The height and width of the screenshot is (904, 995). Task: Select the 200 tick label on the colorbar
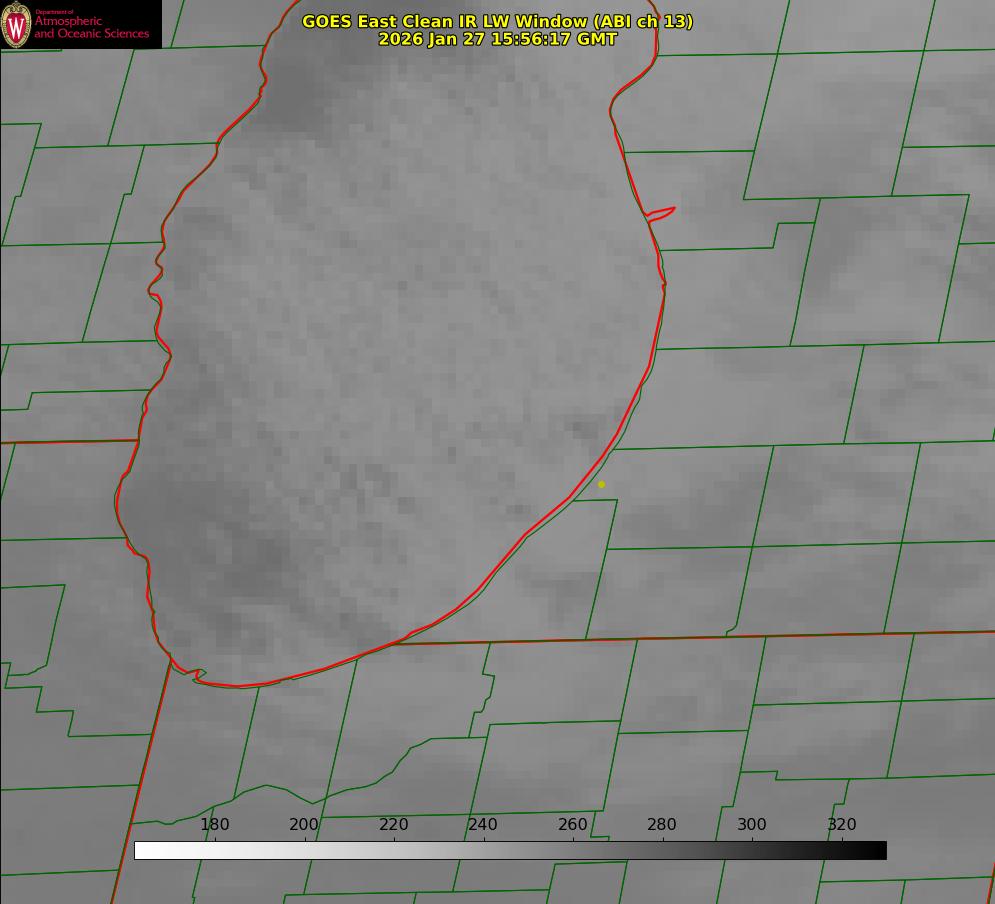304,825
